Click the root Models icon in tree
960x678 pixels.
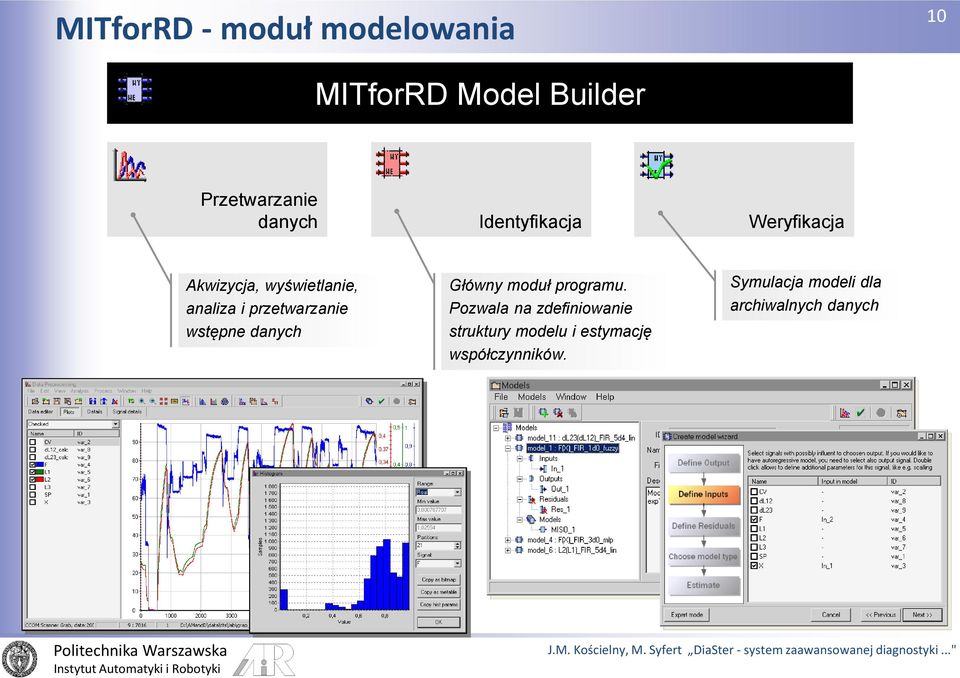tap(508, 428)
